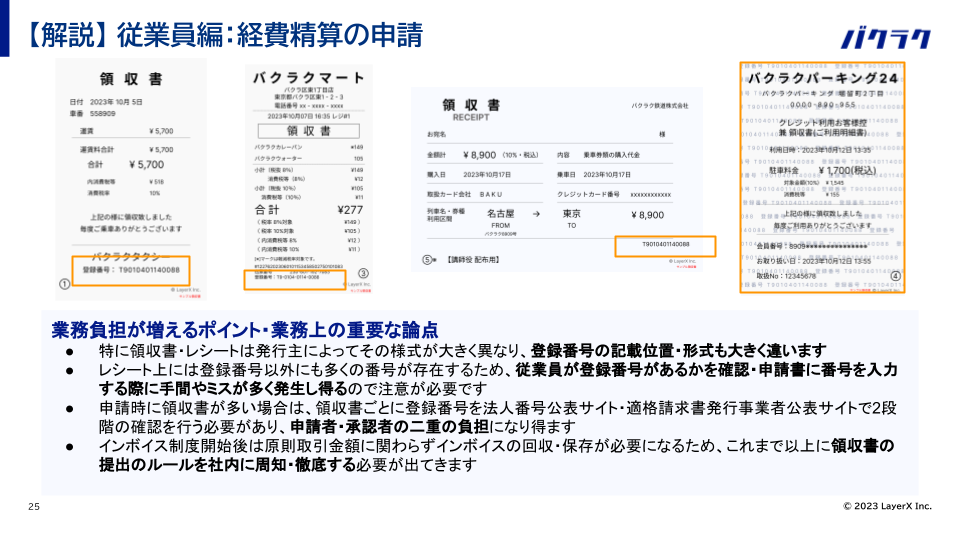Click fourth bullet about インボイス制度開始後
Viewport: 960px width, 540px height.
pos(497,455)
